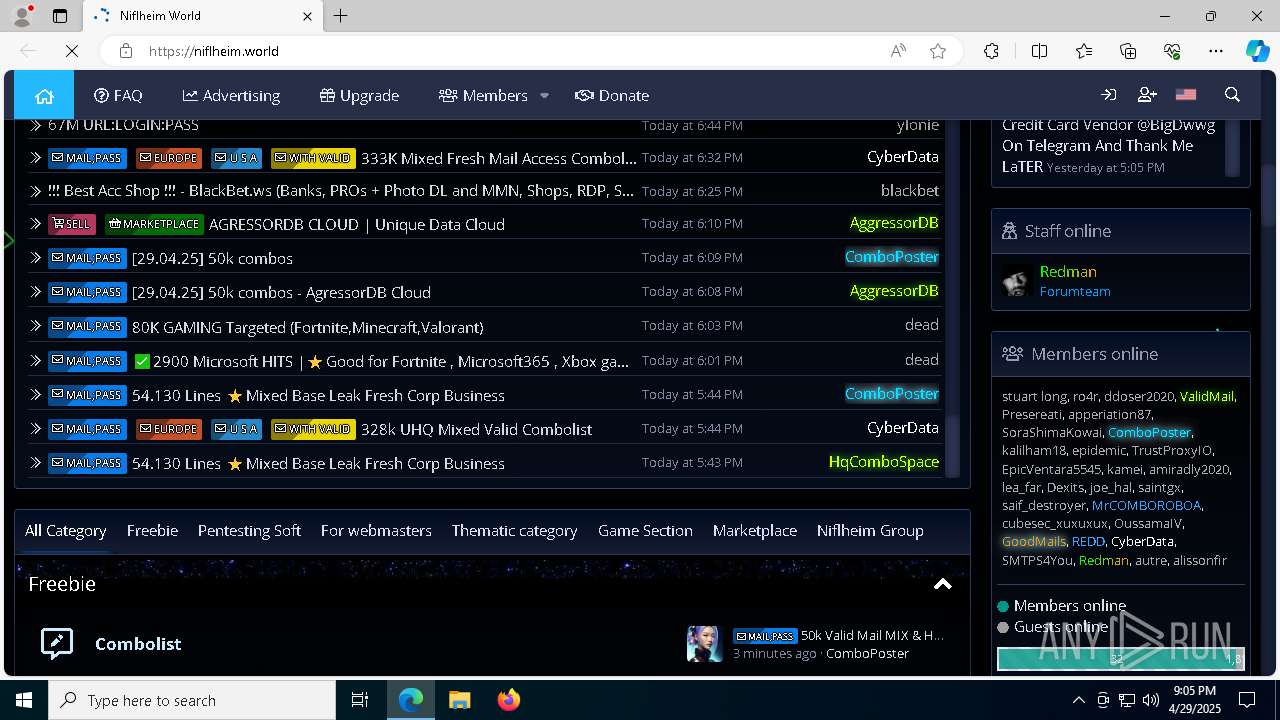Open GoodMails in members online
Screen dimensions: 1280x720
coord(1034,541)
